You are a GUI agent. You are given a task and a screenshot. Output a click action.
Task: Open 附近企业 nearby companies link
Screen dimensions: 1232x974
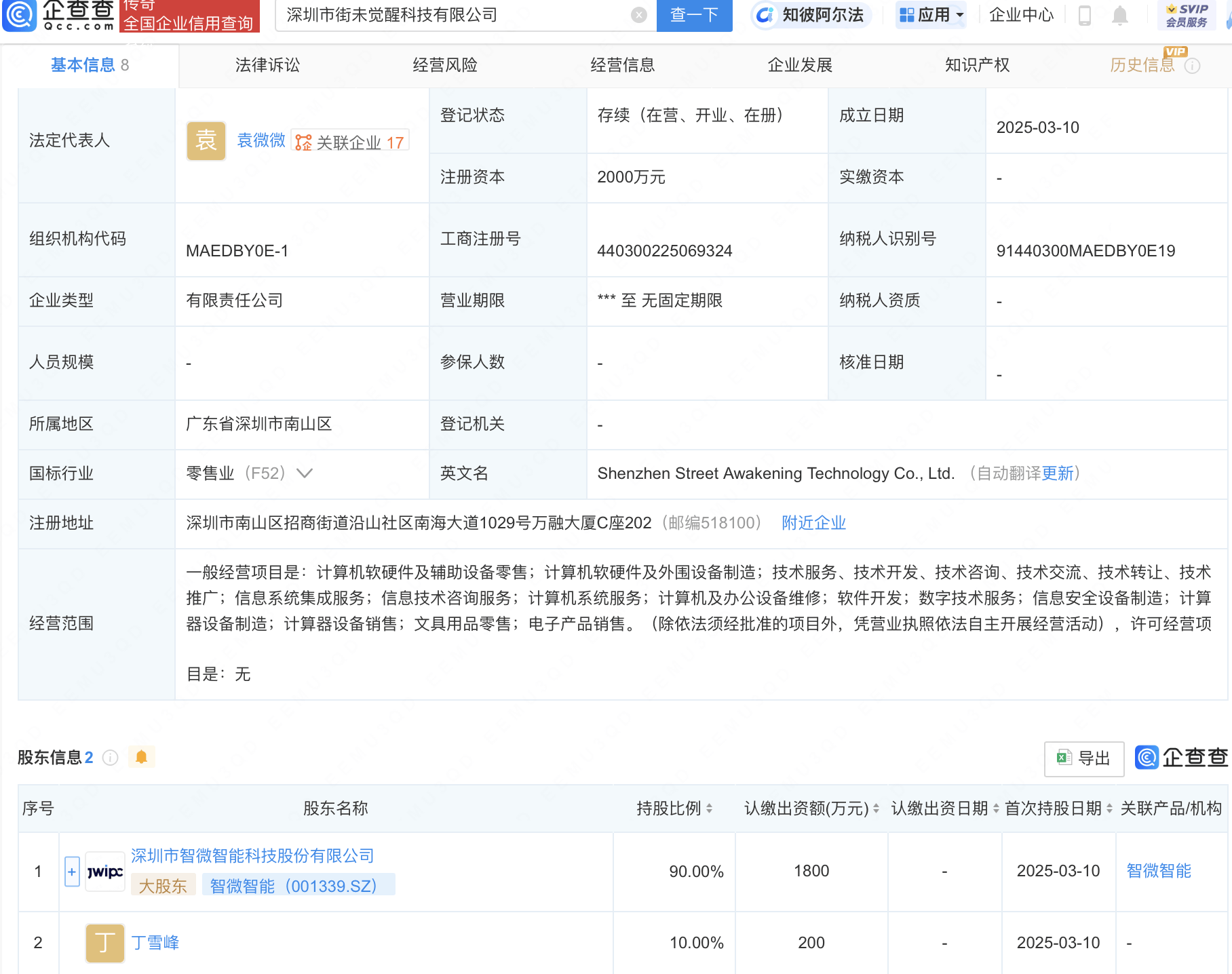click(814, 523)
